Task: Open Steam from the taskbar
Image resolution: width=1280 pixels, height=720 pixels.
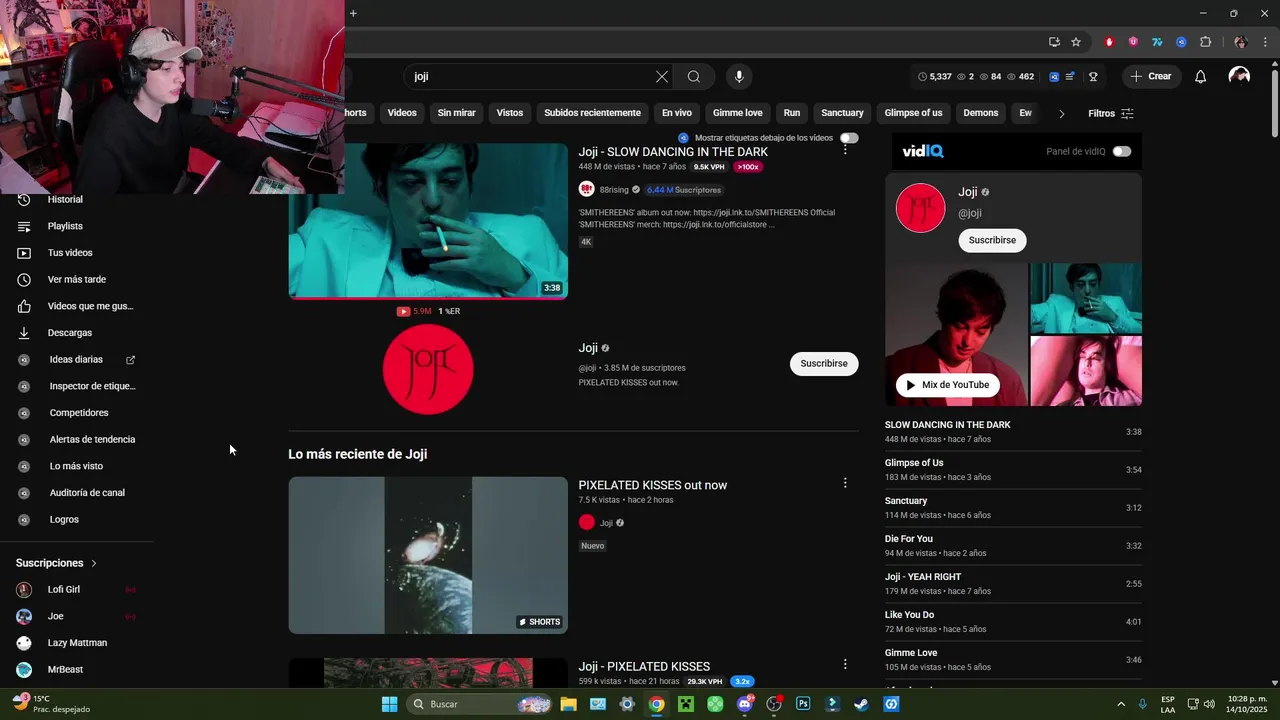Action: pos(861,704)
